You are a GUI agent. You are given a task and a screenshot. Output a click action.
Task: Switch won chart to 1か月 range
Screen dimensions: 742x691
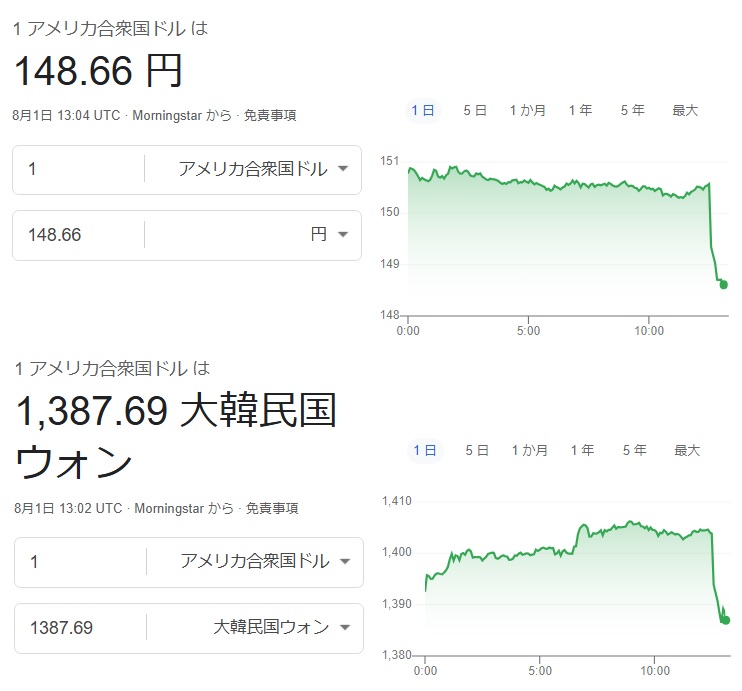pyautogui.click(x=530, y=451)
